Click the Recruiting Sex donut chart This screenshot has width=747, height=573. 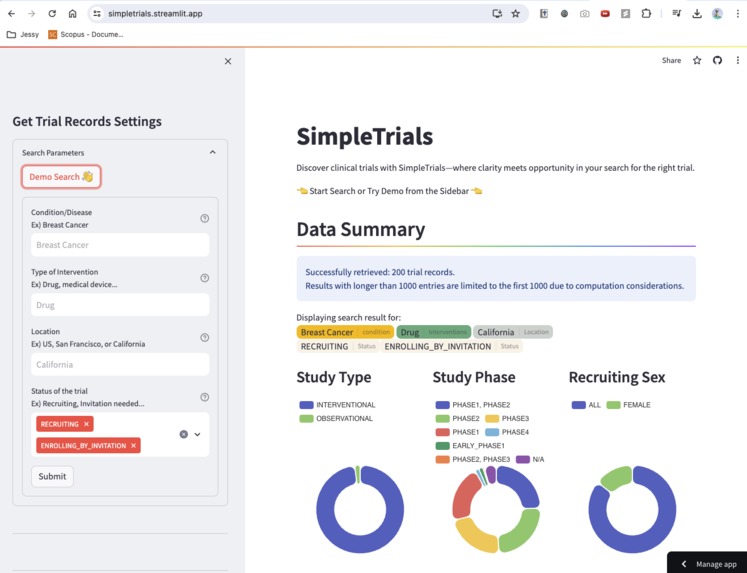tap(632, 509)
